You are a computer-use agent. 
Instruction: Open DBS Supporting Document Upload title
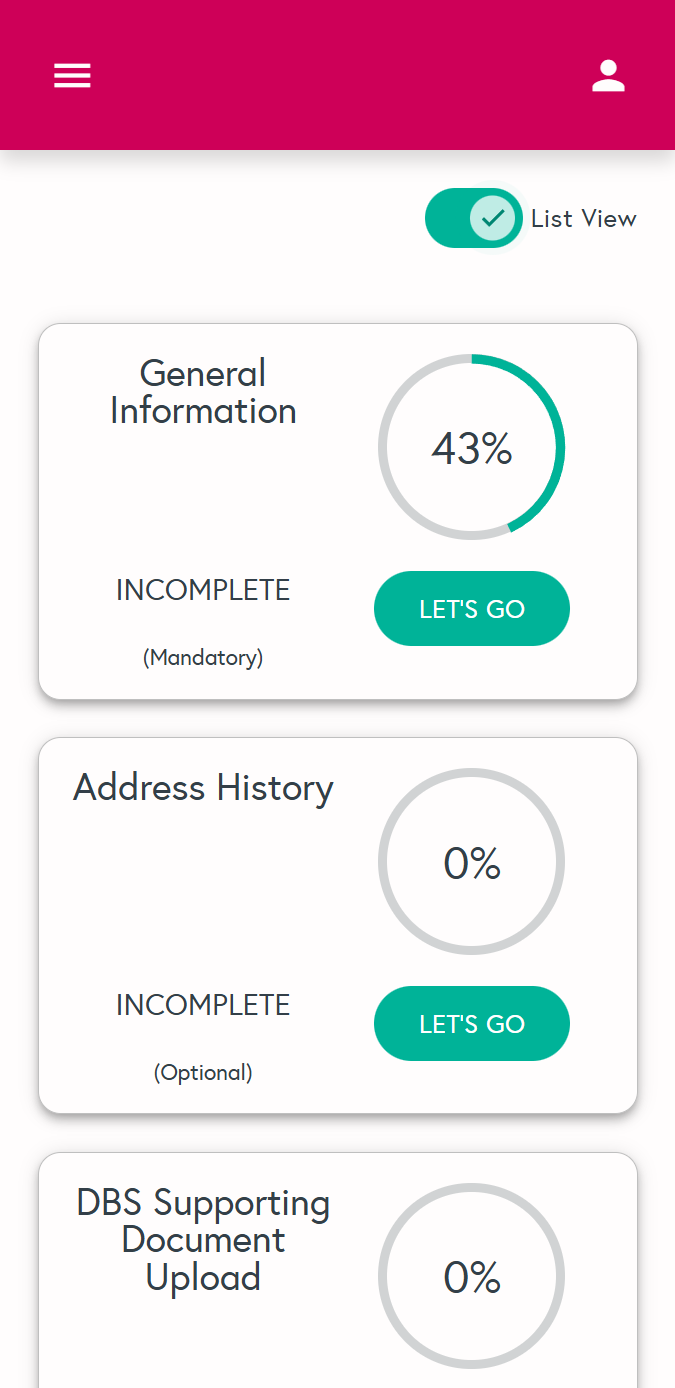tap(203, 1240)
